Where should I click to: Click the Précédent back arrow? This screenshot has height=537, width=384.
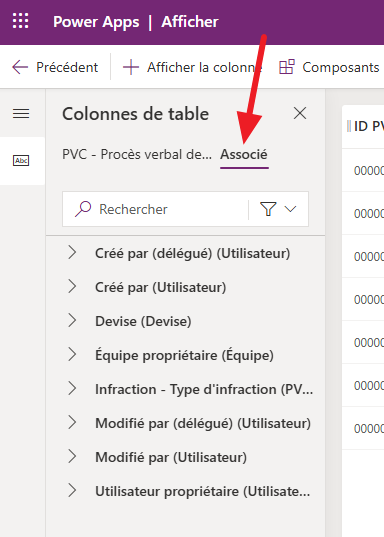click(x=20, y=67)
